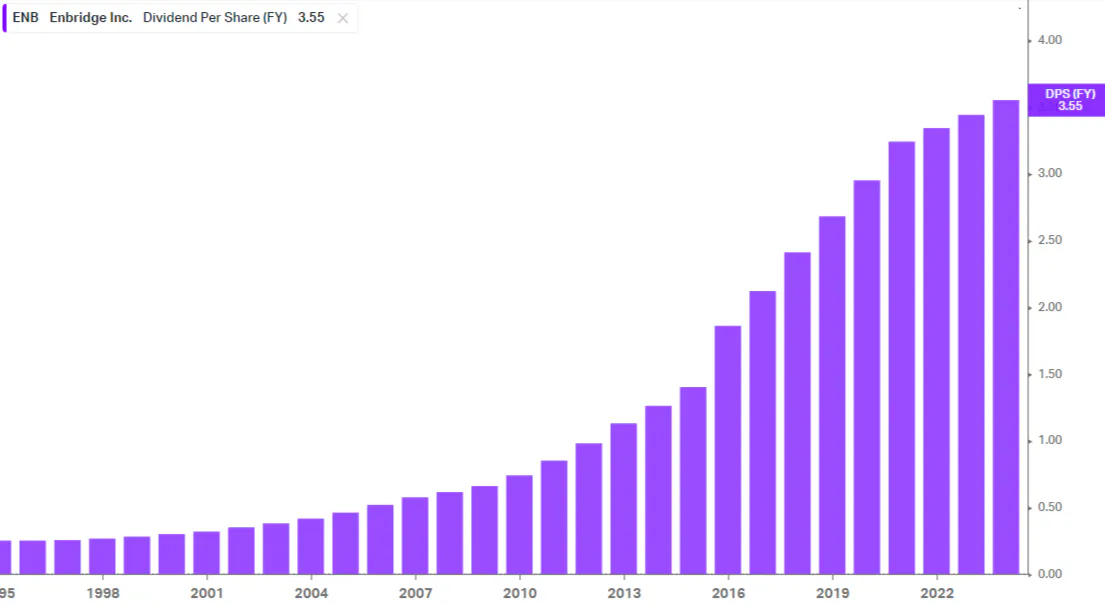Image resolution: width=1105 pixels, height=605 pixels.
Task: Click the 2010 x-axis year label
Action: coord(519,594)
